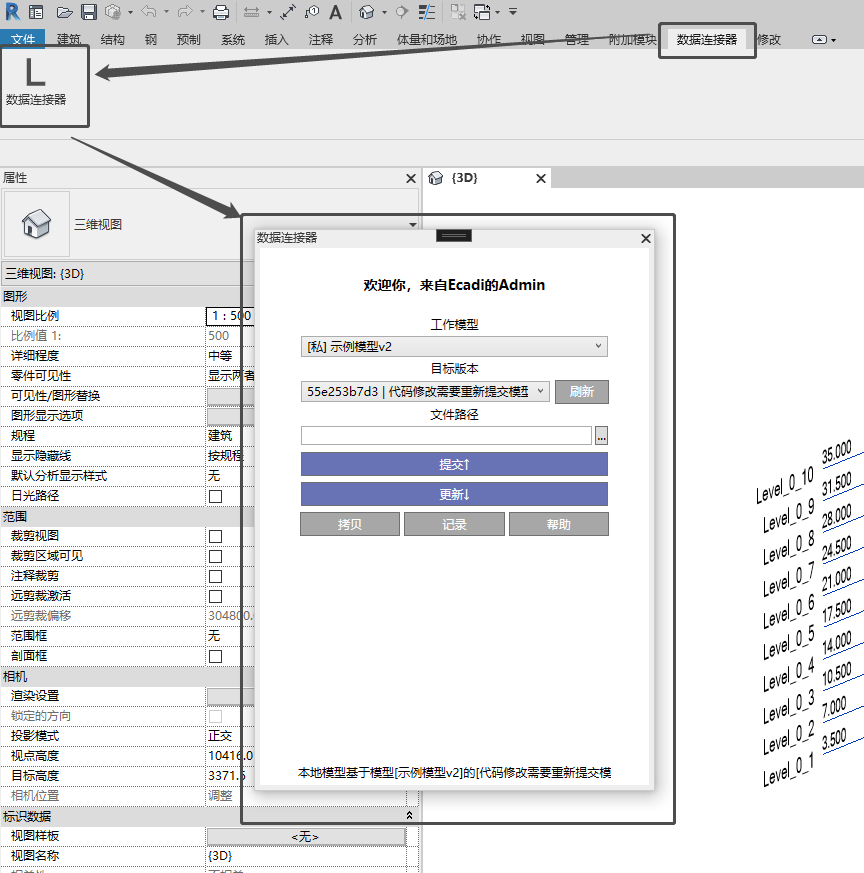Switch to the 数据连接器 ribbon tab
Image resolution: width=864 pixels, height=873 pixels.
[706, 39]
